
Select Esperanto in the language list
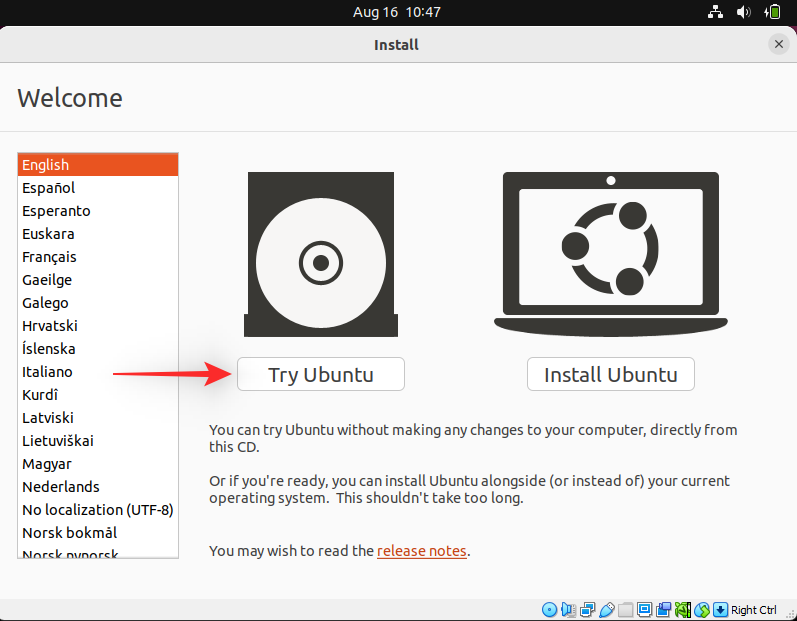(98, 211)
